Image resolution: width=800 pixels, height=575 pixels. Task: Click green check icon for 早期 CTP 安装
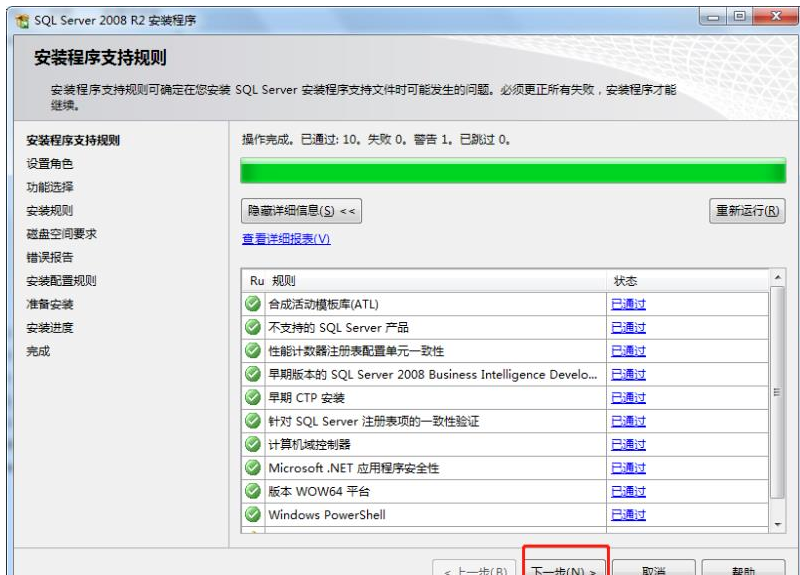point(253,397)
